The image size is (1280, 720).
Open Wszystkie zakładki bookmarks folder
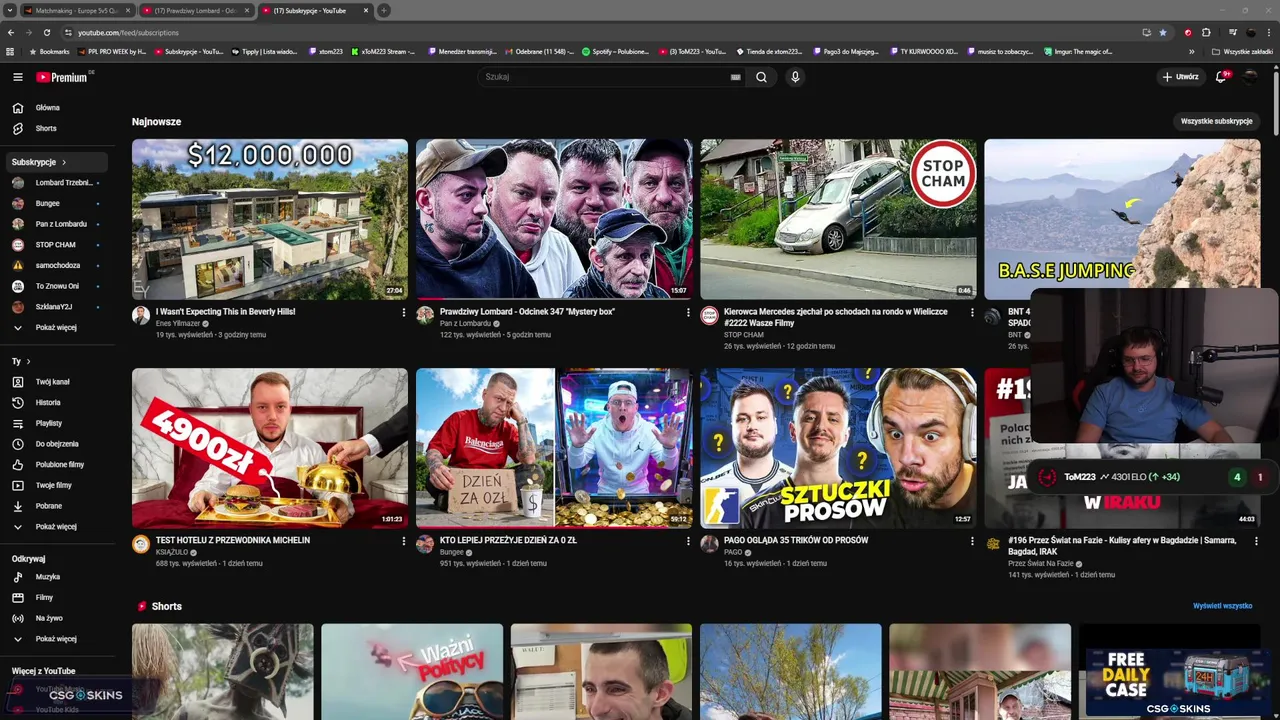tap(1242, 51)
